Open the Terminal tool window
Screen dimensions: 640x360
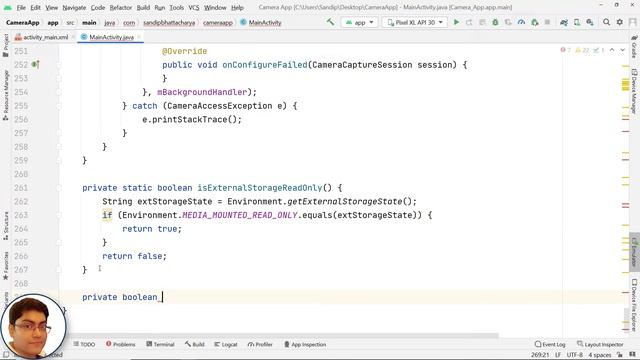pyautogui.click(x=160, y=344)
